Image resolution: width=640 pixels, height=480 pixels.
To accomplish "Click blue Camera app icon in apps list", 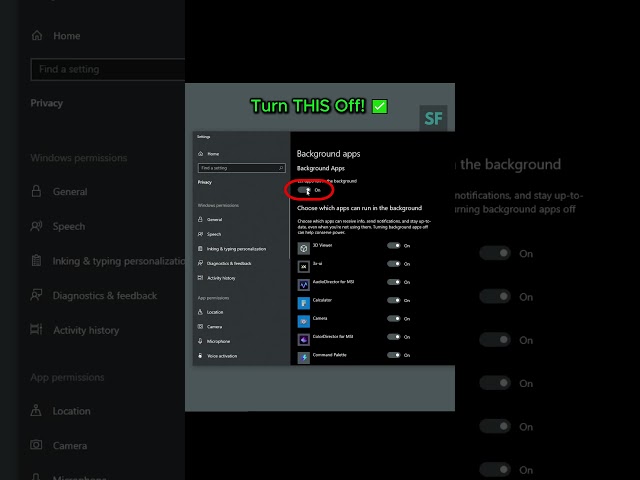I will pyautogui.click(x=304, y=322).
